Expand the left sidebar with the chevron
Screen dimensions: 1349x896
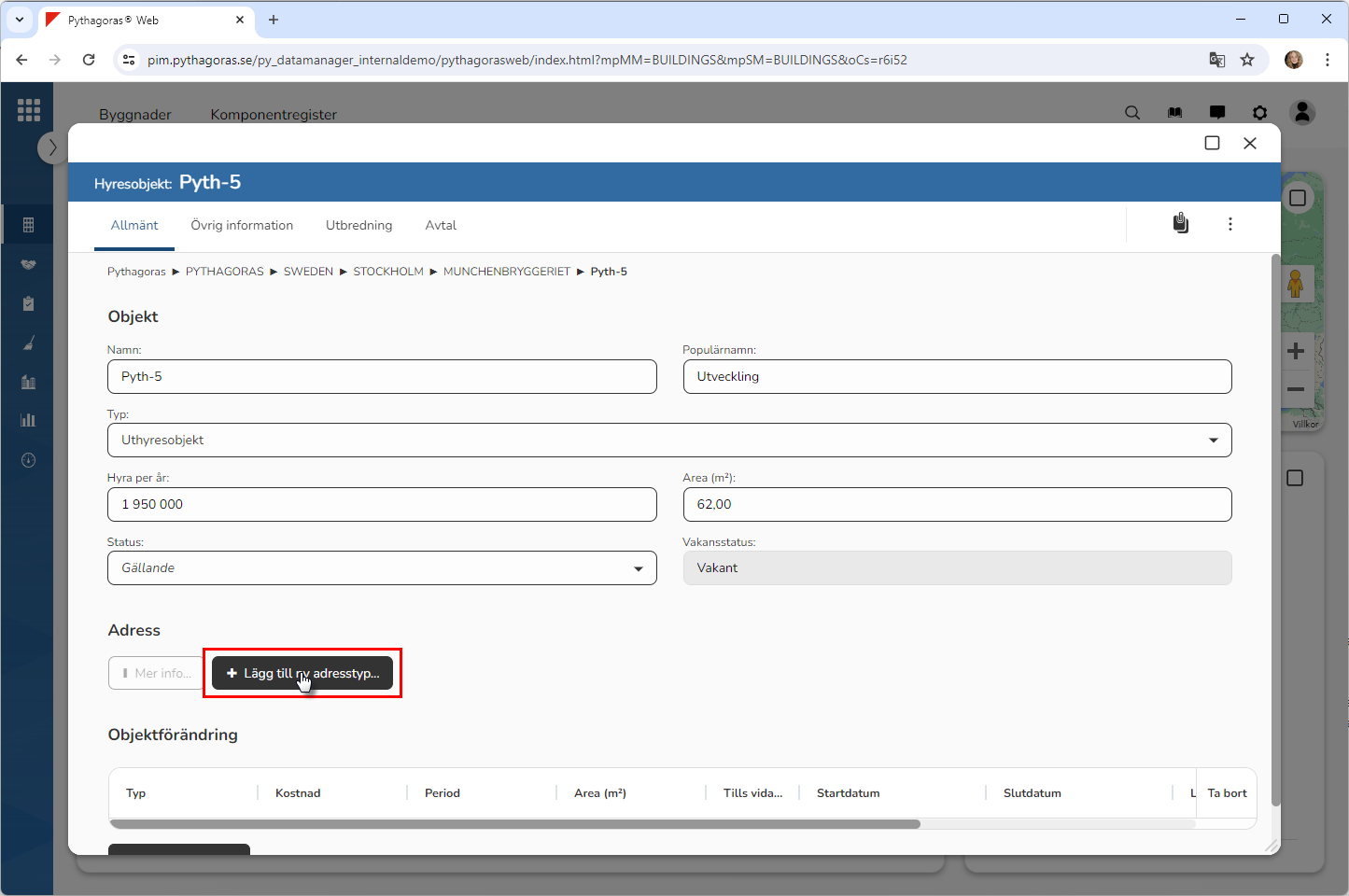(52, 147)
